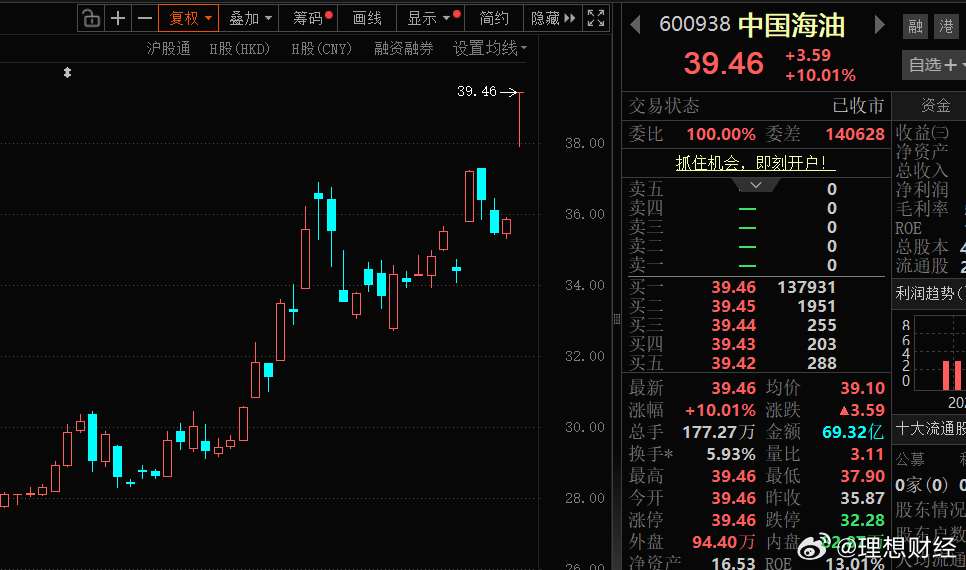Click the panel splitter handle

617,319
